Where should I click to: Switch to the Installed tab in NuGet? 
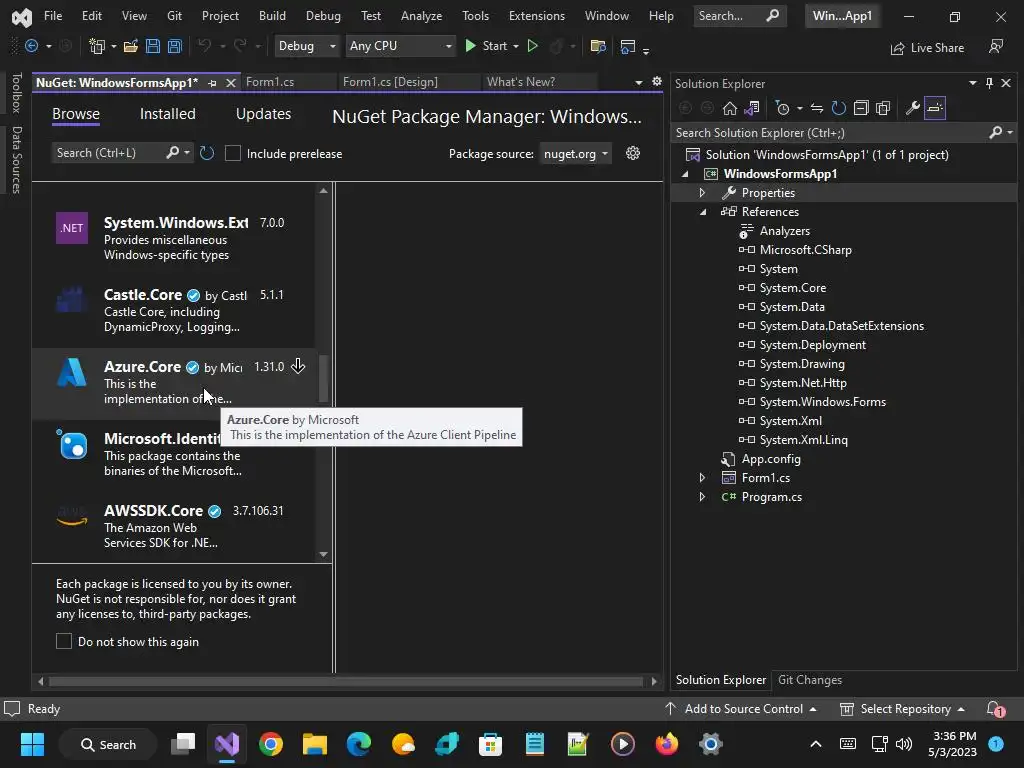tap(168, 114)
